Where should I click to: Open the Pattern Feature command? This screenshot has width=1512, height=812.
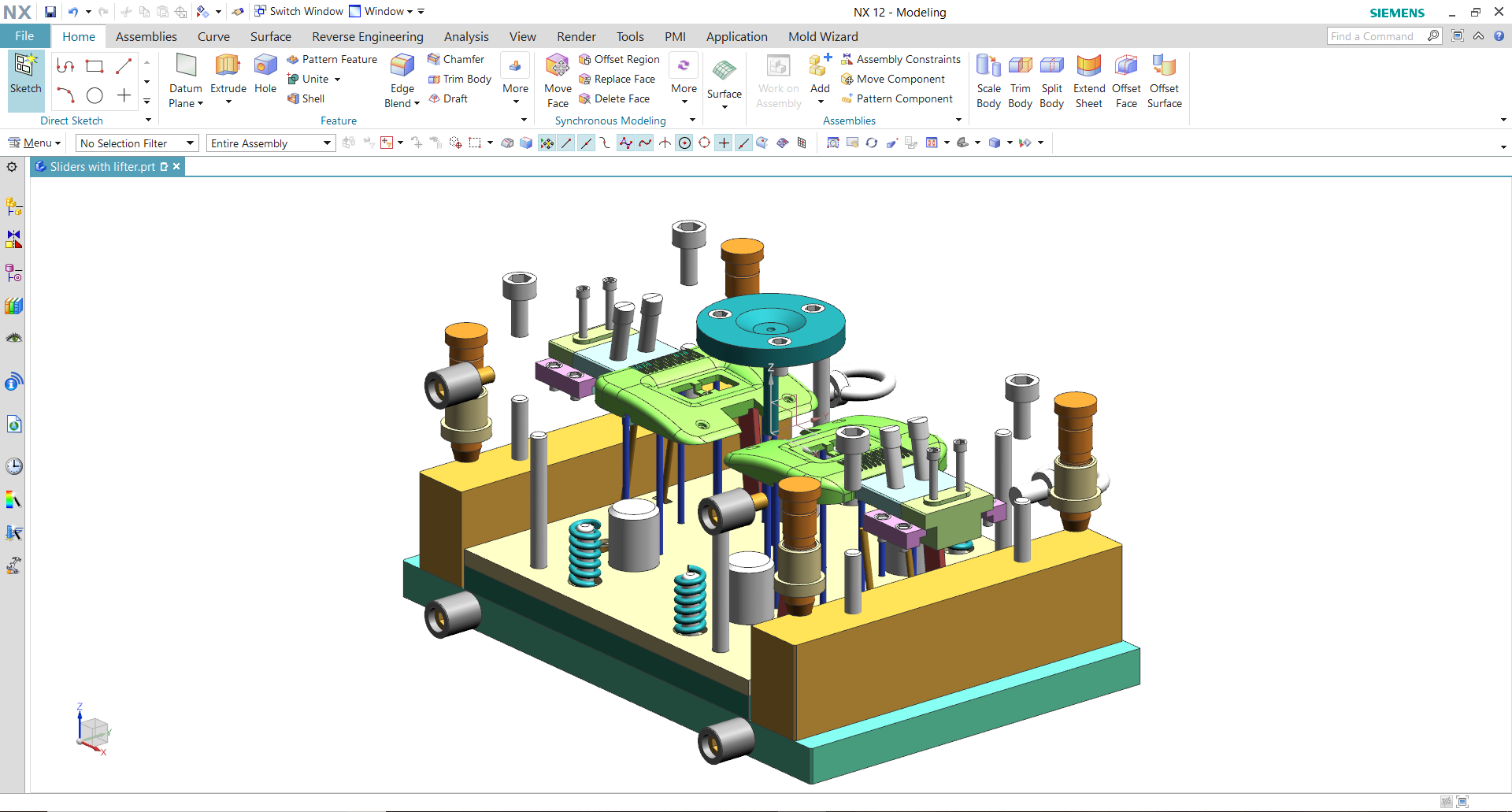pos(332,59)
